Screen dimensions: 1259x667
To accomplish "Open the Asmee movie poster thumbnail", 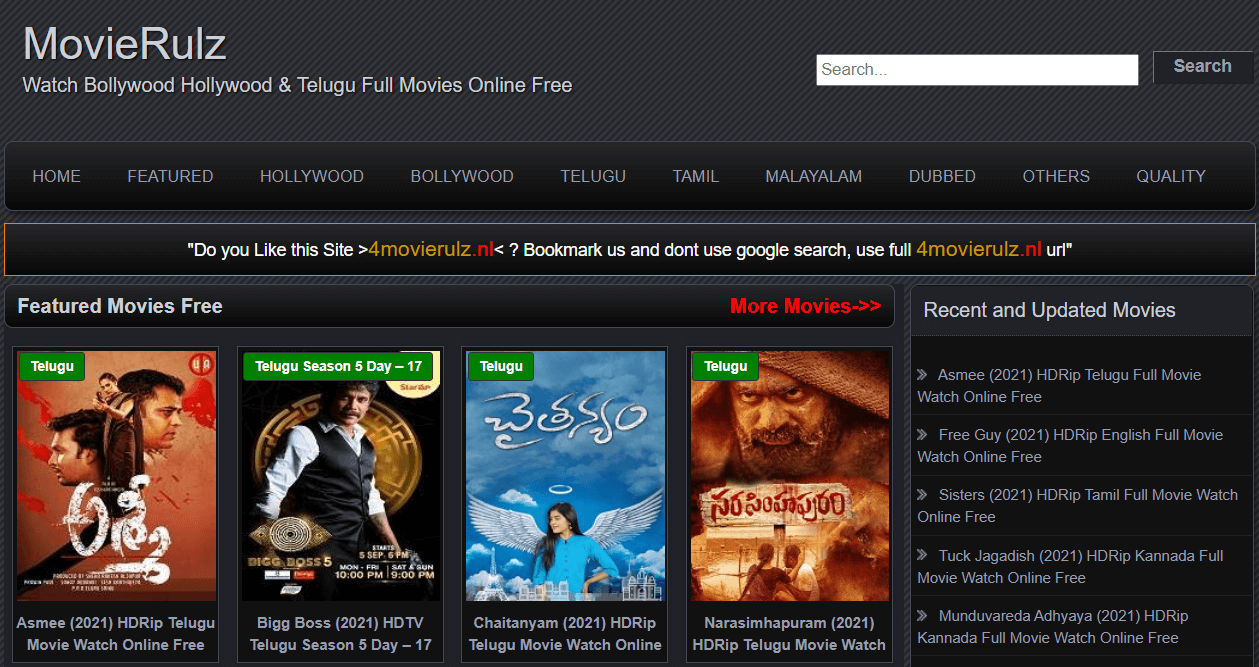I will [x=116, y=475].
